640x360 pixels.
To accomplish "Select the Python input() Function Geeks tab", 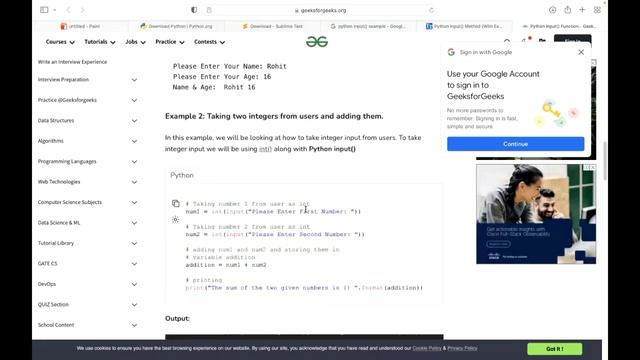I will pos(559,26).
